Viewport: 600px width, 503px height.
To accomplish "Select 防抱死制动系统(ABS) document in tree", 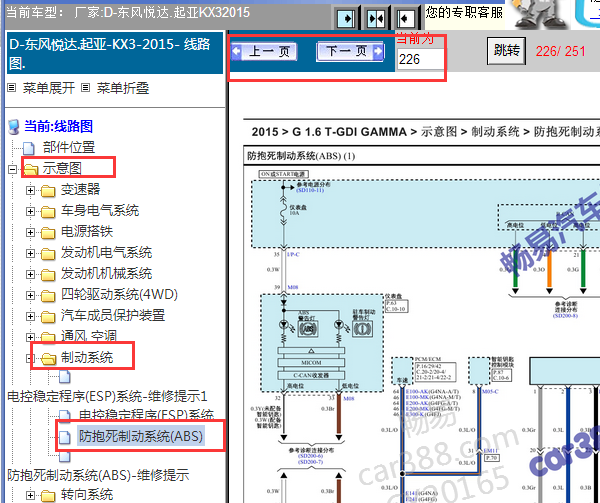I will [141, 436].
